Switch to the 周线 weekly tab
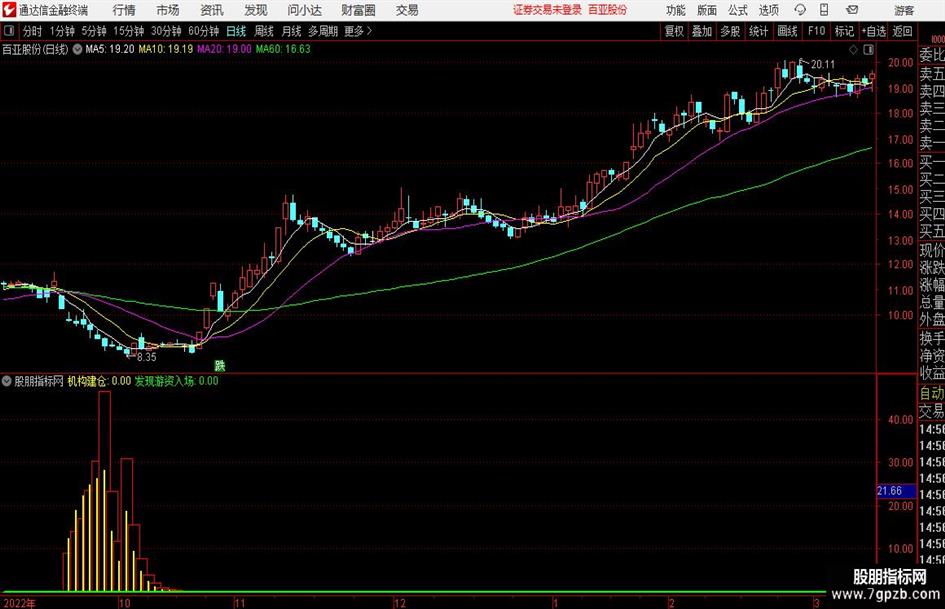Screen dimensions: 945x609 tap(264, 31)
